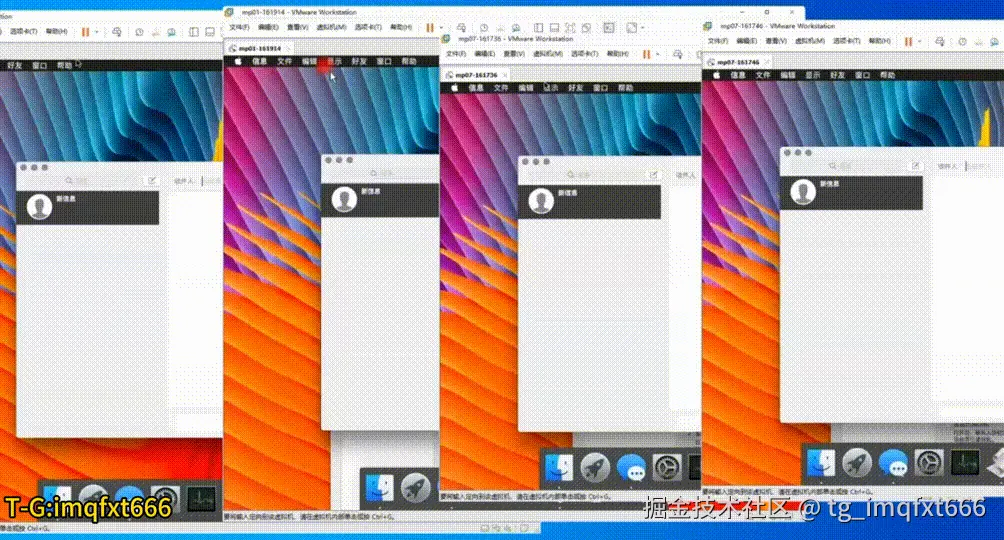Image resolution: width=1004 pixels, height=540 pixels.
Task: Open power dropdown arrow in mp07-161746 window
Action: pos(919,41)
